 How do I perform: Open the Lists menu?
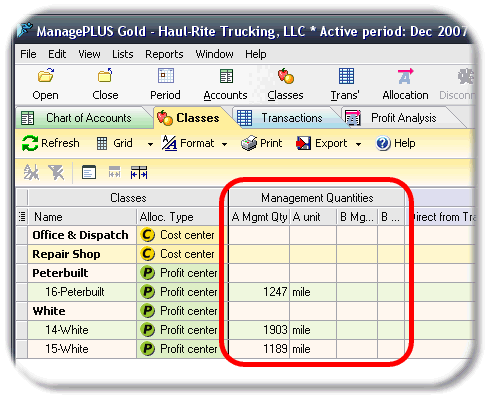point(123,54)
